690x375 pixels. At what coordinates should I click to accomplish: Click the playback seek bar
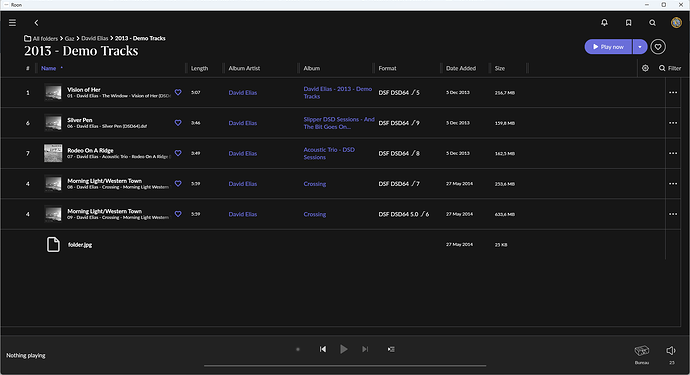(345, 365)
